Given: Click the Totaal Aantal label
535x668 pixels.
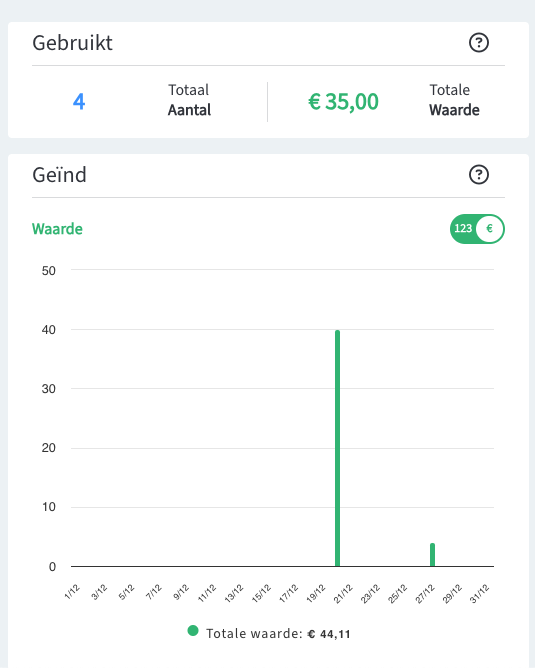Looking at the screenshot, I should coord(189,100).
